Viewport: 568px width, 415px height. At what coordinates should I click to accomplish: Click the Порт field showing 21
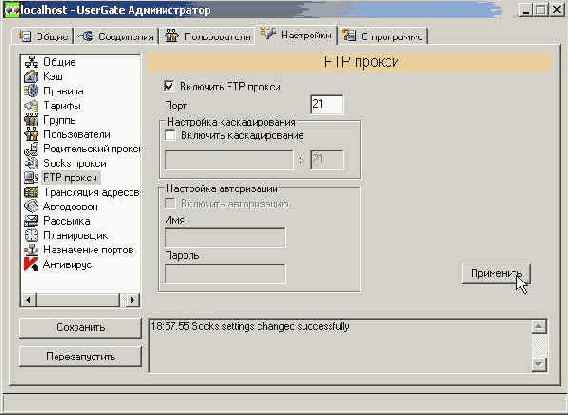326,105
